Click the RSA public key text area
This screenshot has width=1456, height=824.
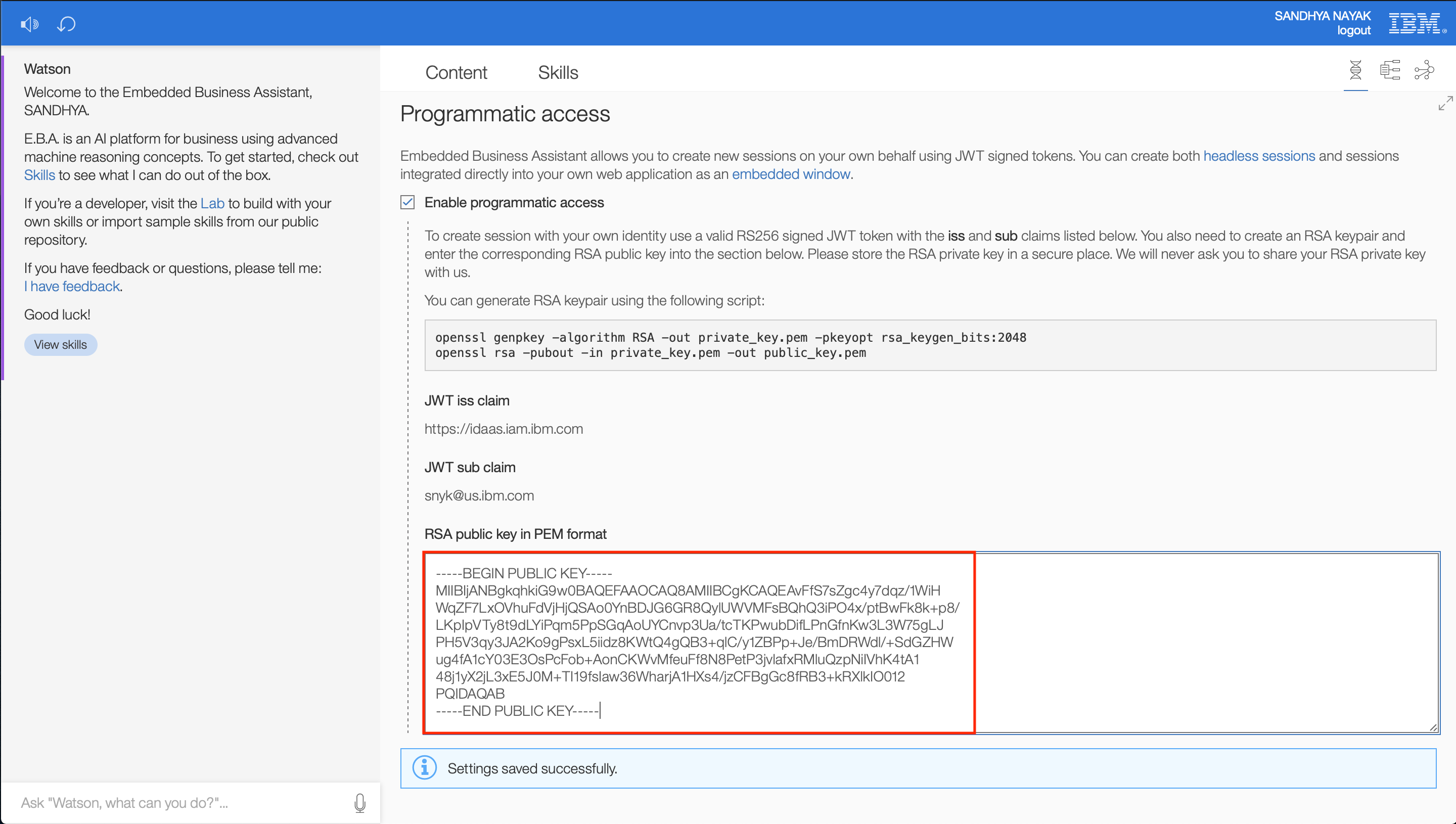coord(930,643)
